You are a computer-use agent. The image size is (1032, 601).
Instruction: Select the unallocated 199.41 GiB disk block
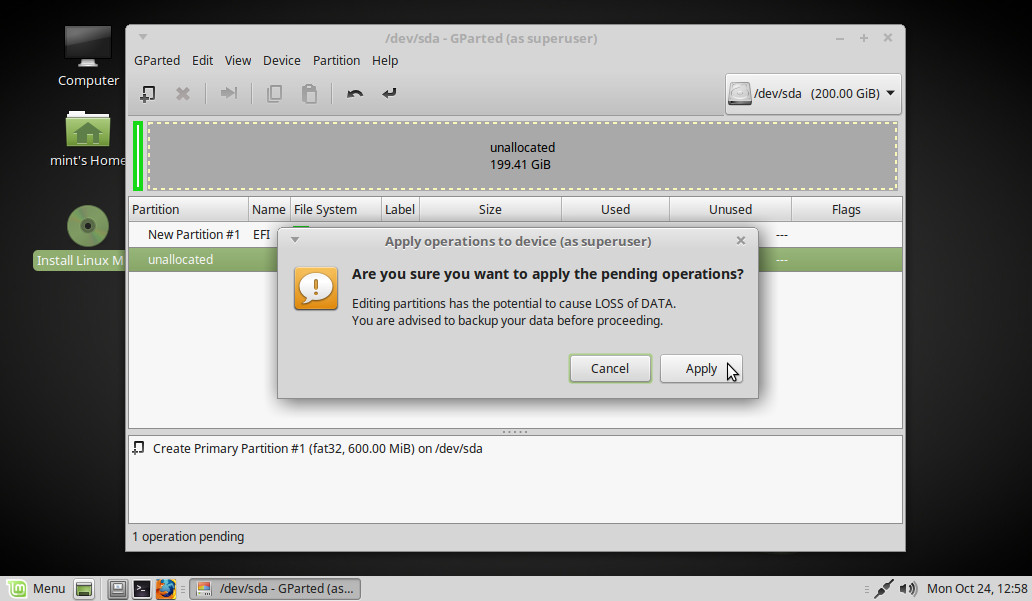[x=522, y=156]
